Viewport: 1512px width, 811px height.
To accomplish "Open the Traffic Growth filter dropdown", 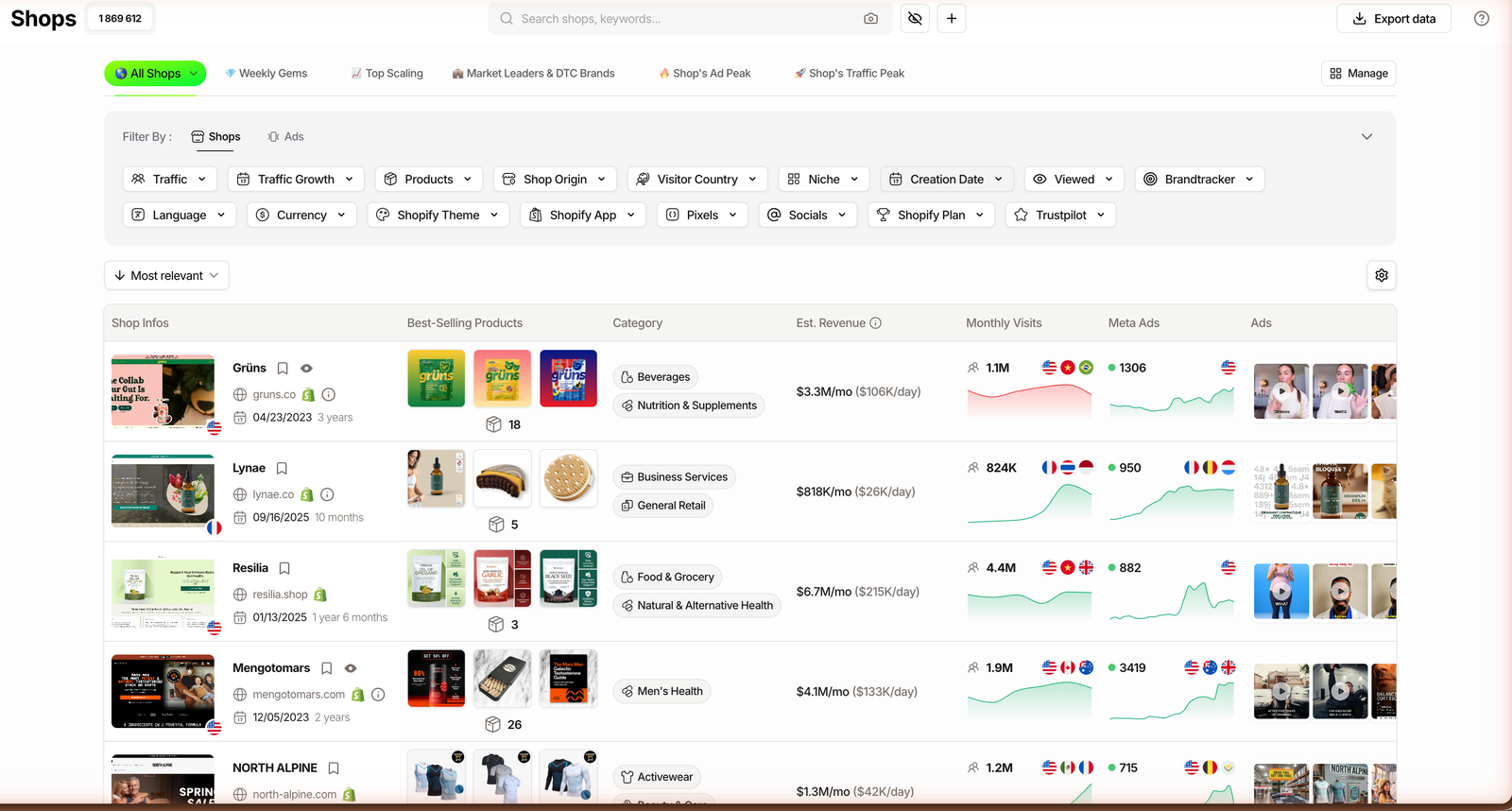I will click(296, 180).
